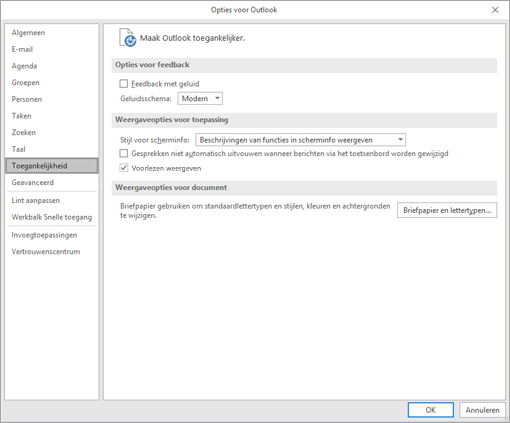Screen dimensions: 510x423
Task: Click the Briefpapier en lettertypen button
Action: 447,210
